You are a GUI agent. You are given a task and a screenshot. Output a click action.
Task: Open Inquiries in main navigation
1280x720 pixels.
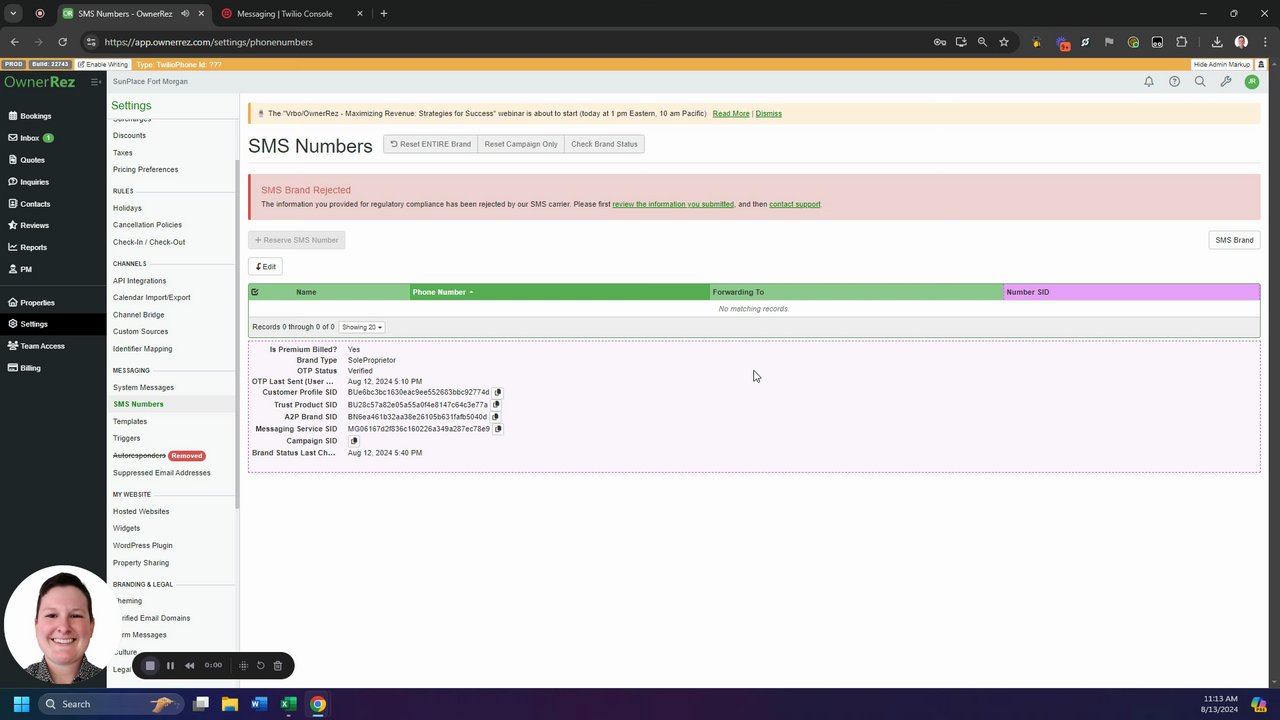click(x=34, y=182)
